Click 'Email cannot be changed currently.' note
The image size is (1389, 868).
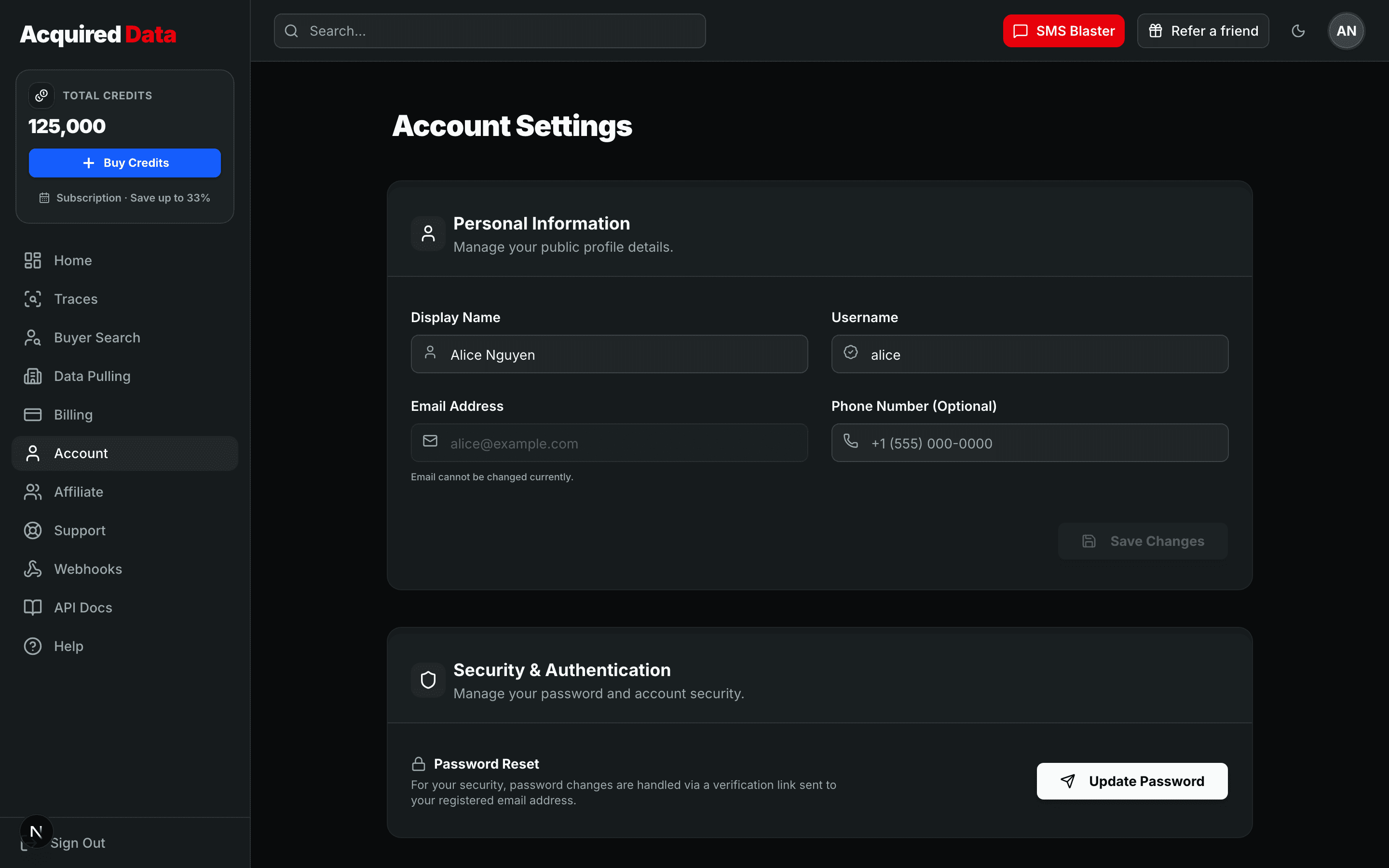[x=492, y=477]
